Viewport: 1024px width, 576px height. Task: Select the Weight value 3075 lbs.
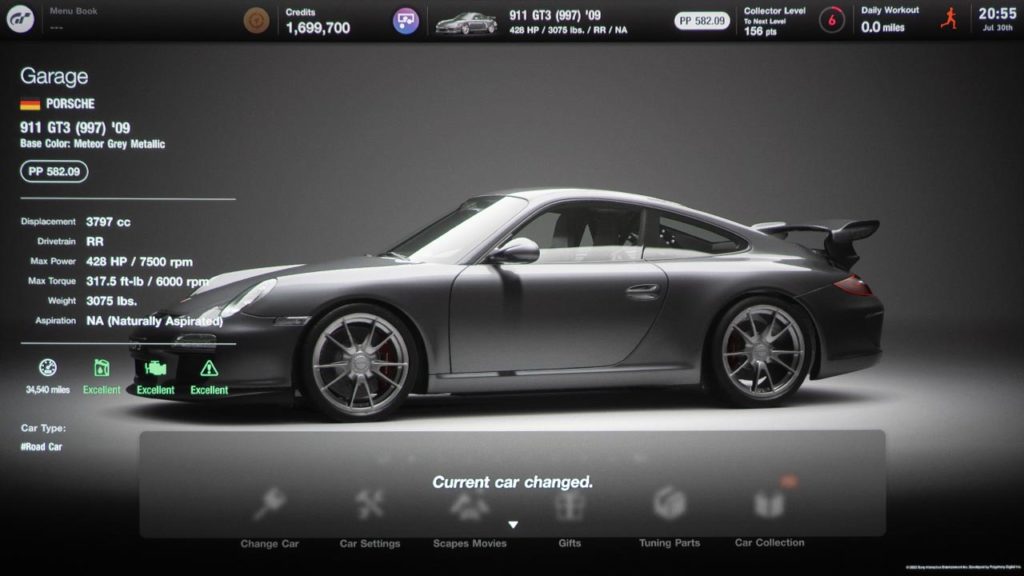[112, 301]
